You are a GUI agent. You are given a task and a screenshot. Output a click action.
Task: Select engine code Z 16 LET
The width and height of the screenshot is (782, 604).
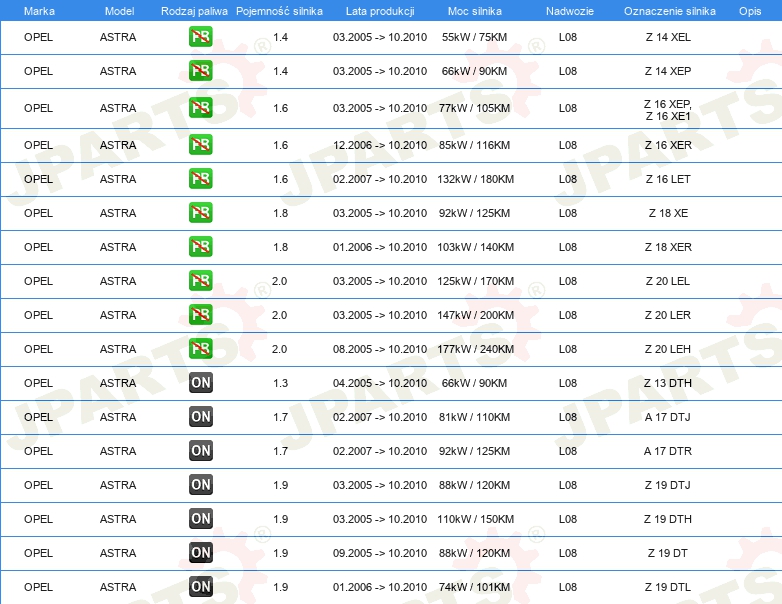coord(668,179)
